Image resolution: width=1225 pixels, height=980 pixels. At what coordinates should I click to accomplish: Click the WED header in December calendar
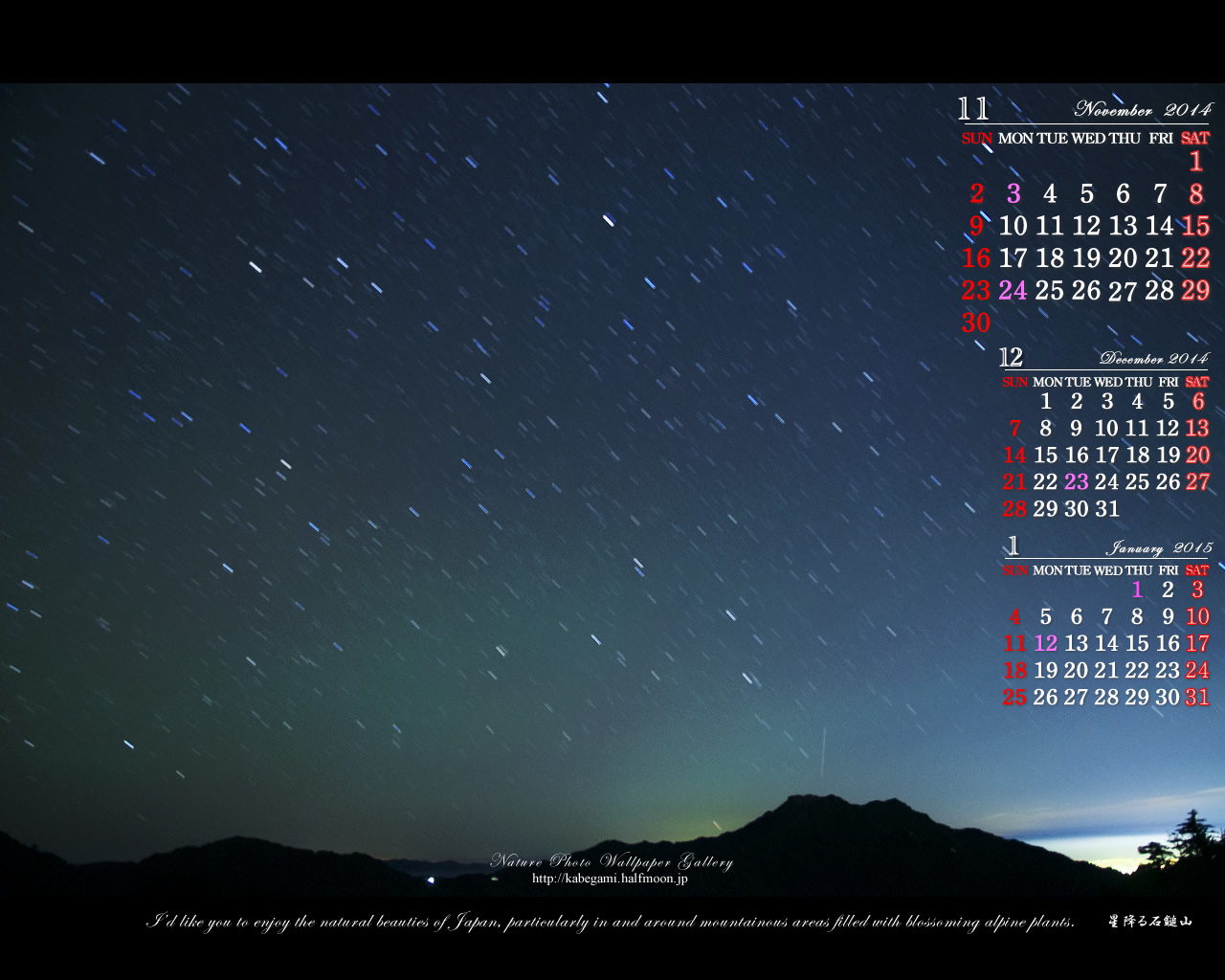point(1108,382)
